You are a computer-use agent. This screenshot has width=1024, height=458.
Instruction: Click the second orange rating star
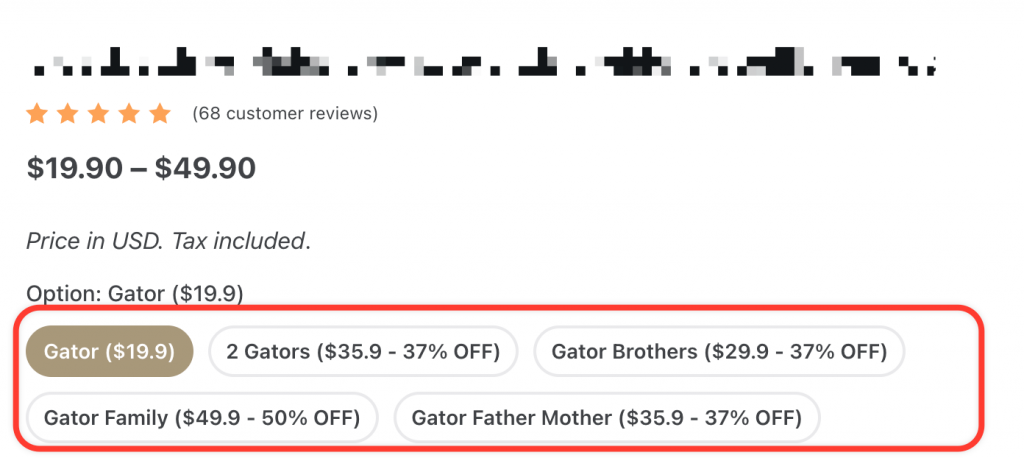click(68, 114)
